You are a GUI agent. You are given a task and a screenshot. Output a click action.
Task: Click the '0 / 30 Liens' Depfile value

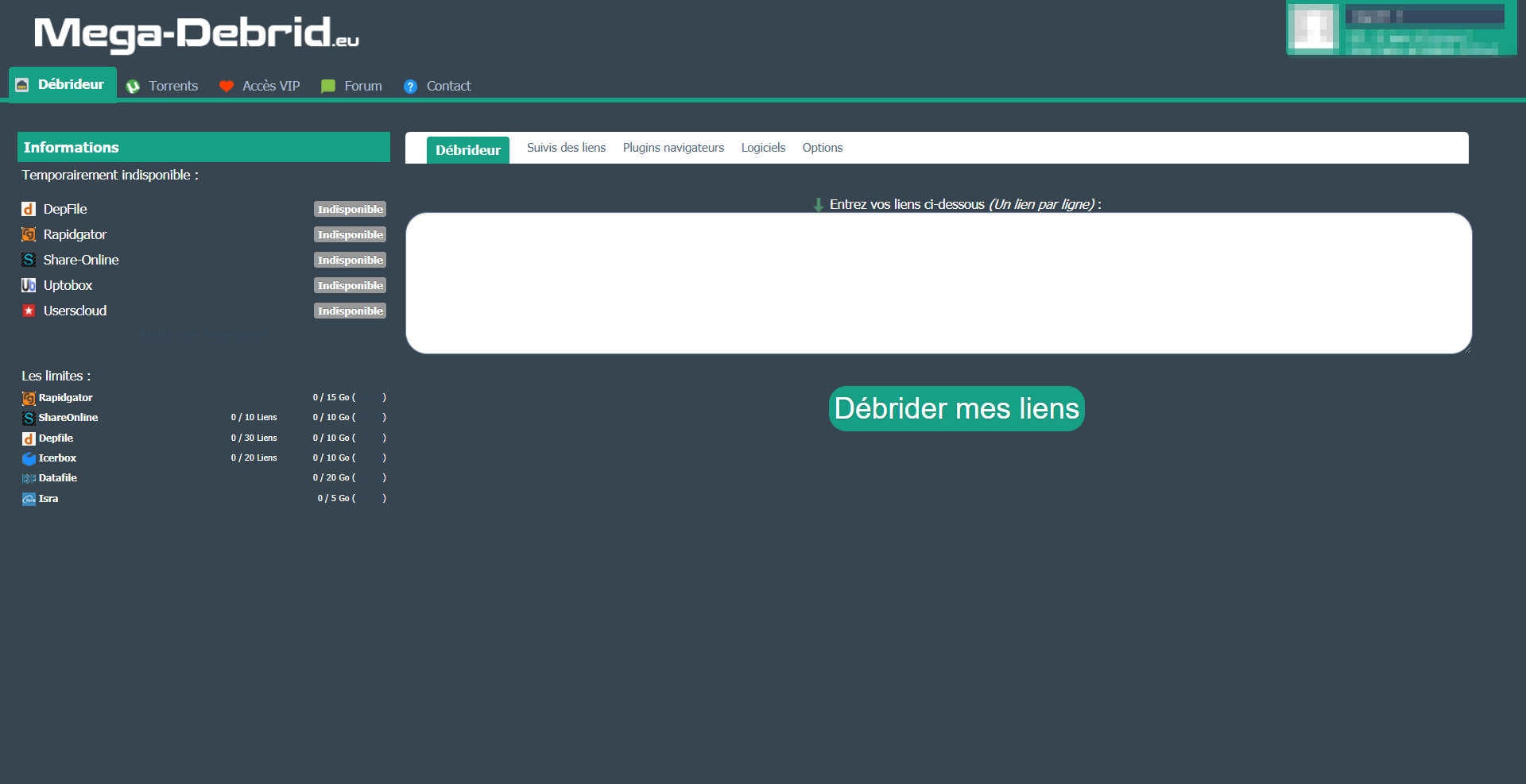click(x=254, y=438)
